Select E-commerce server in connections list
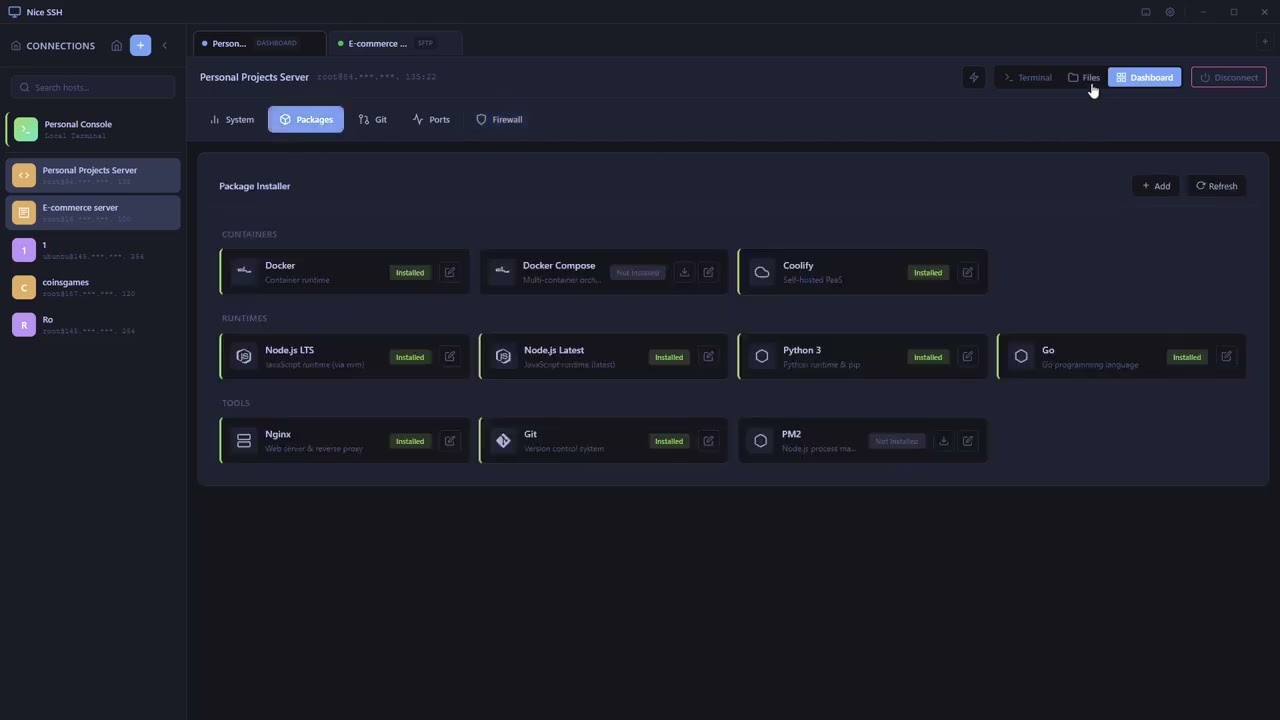This screenshot has width=1280, height=720. coord(94,212)
